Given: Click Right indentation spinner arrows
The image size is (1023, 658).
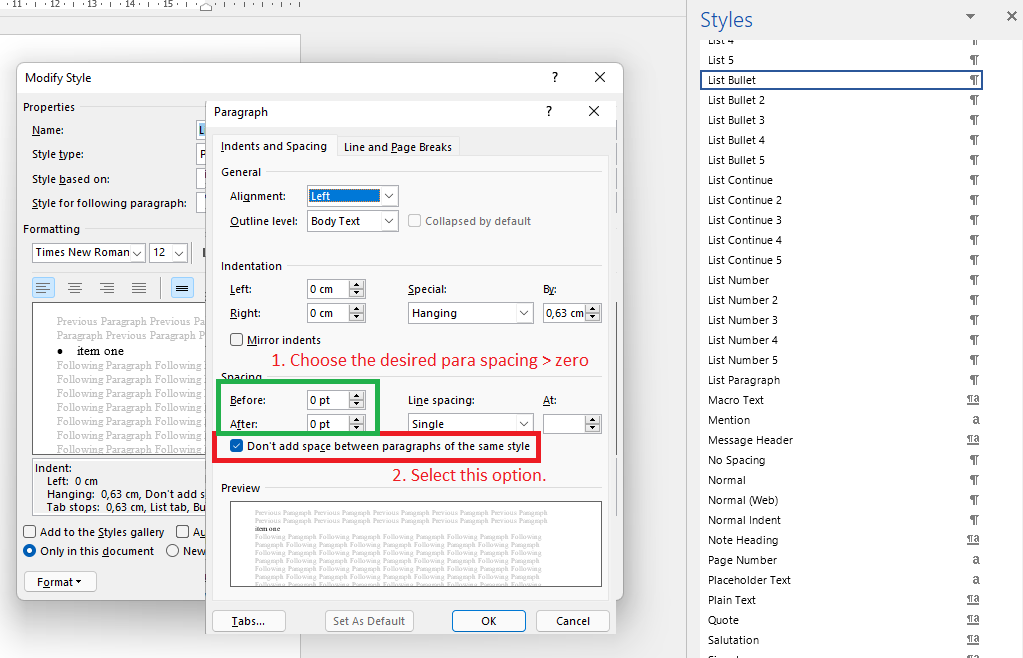Looking at the screenshot, I should (x=356, y=313).
